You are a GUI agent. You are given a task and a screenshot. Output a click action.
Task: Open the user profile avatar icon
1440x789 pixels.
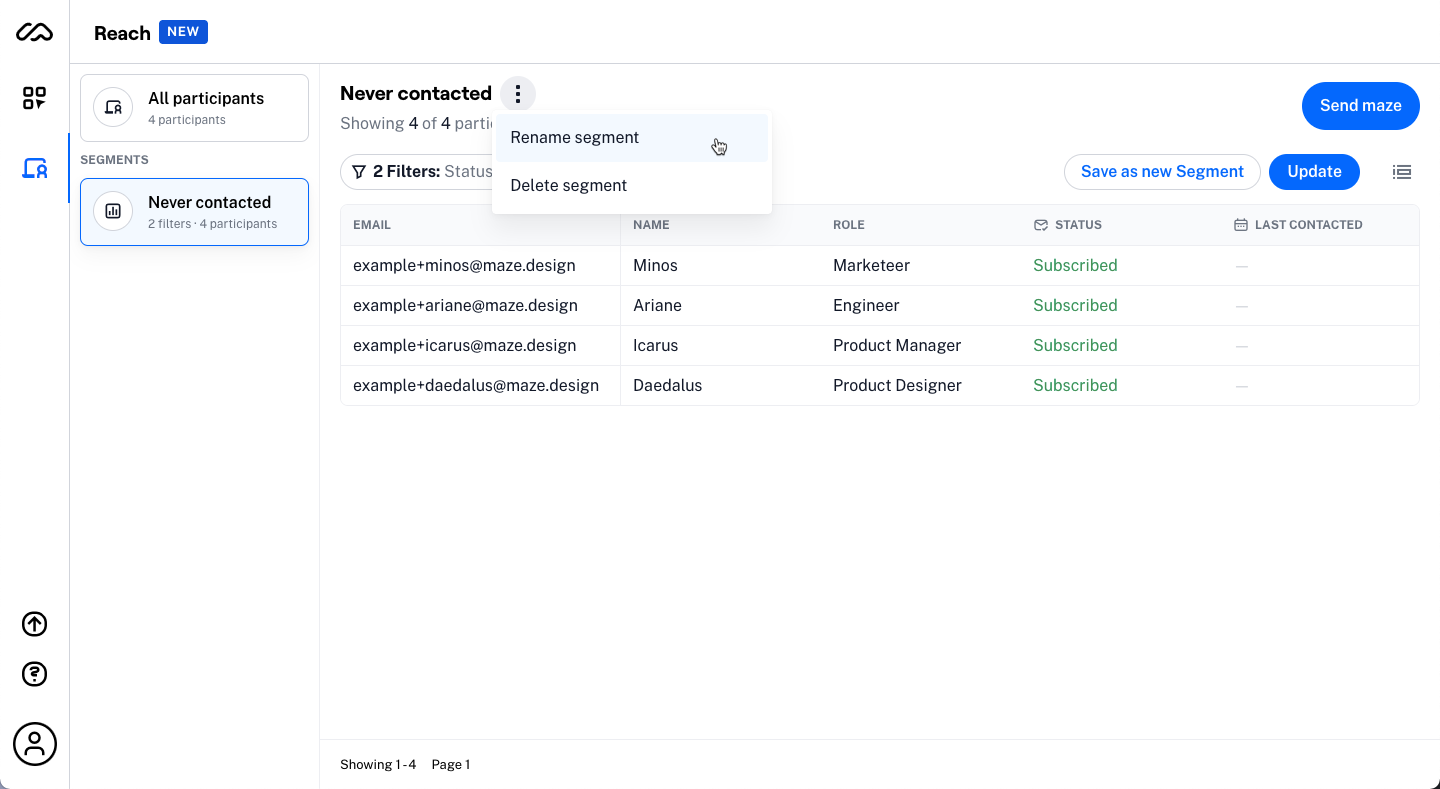click(x=34, y=744)
